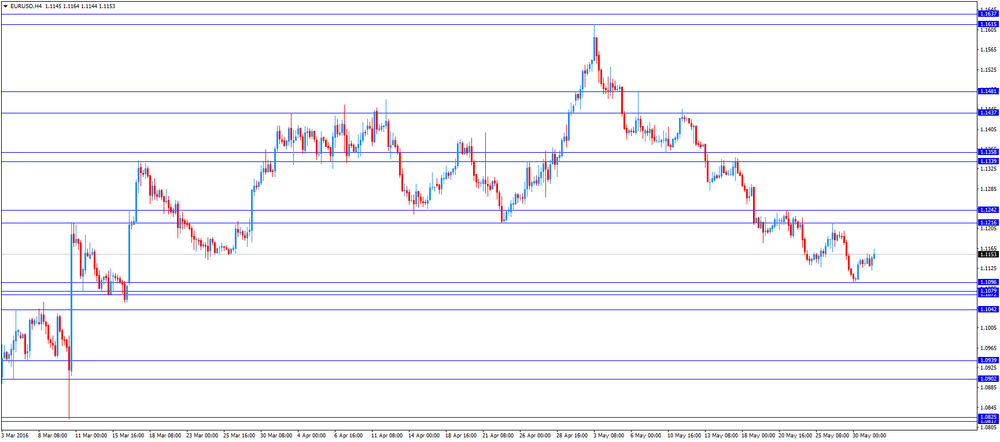Click the triangle arrow beside EURUSD,H4

tap(5, 5)
